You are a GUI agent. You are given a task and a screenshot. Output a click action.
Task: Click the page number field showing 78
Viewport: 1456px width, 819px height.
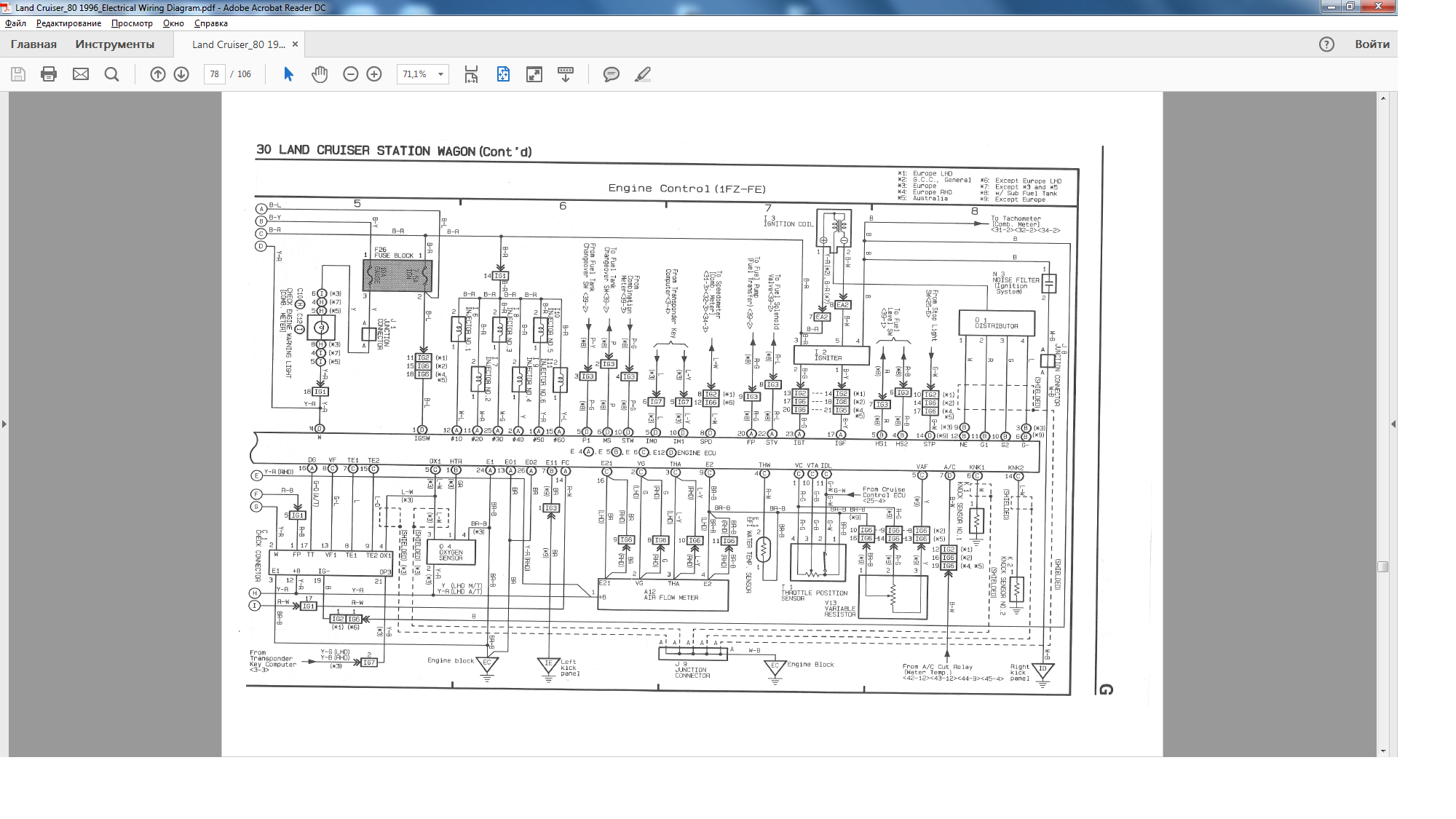coord(214,74)
